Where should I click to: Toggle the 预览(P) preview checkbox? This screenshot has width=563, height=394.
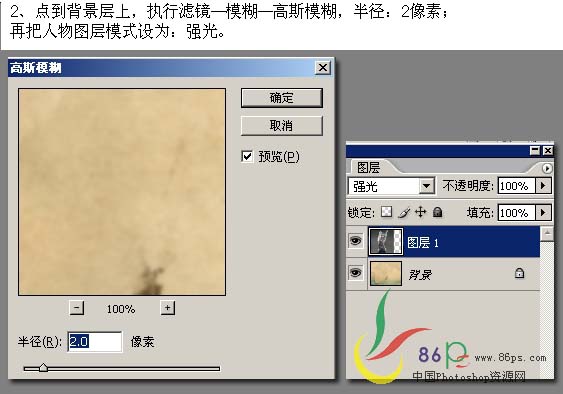[x=247, y=156]
